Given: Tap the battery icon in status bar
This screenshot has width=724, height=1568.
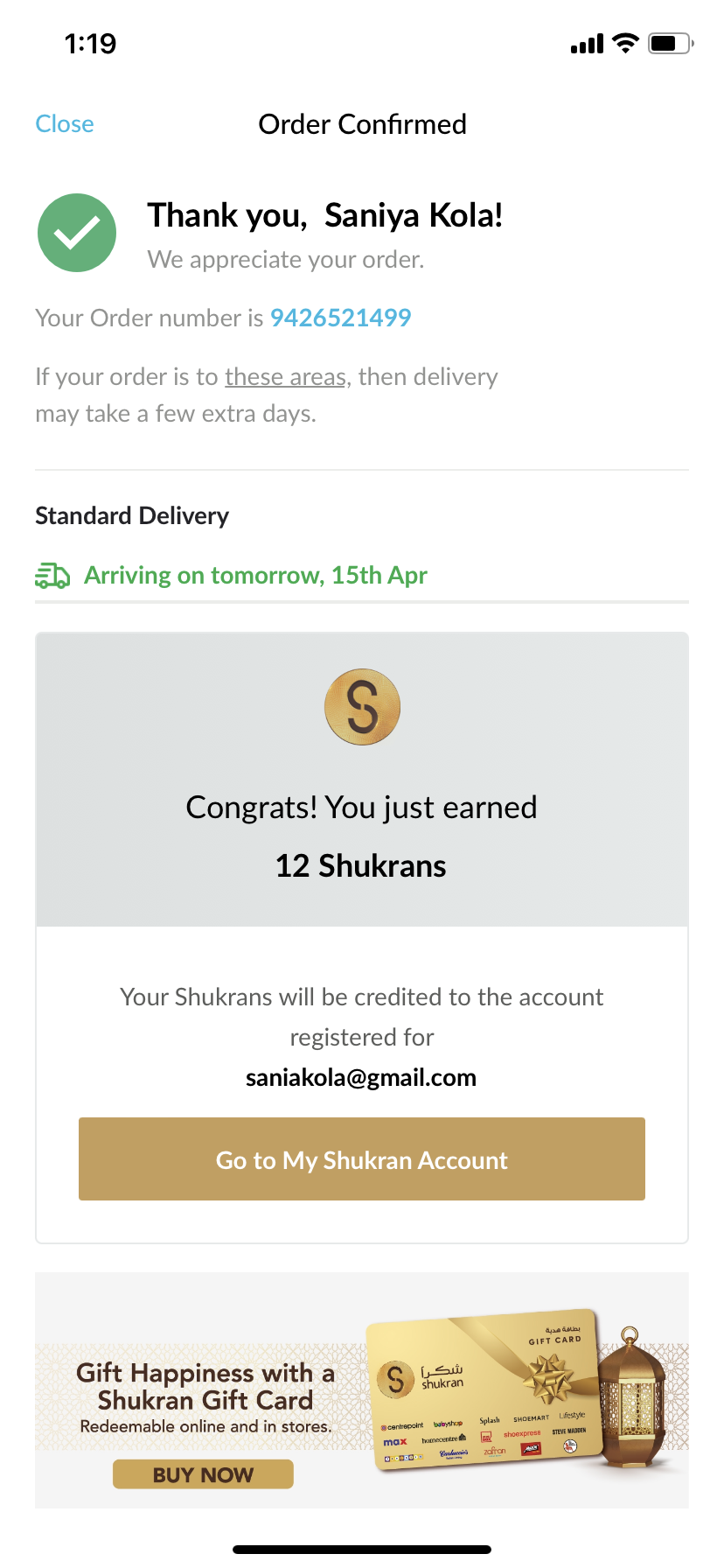Looking at the screenshot, I should pos(670,44).
